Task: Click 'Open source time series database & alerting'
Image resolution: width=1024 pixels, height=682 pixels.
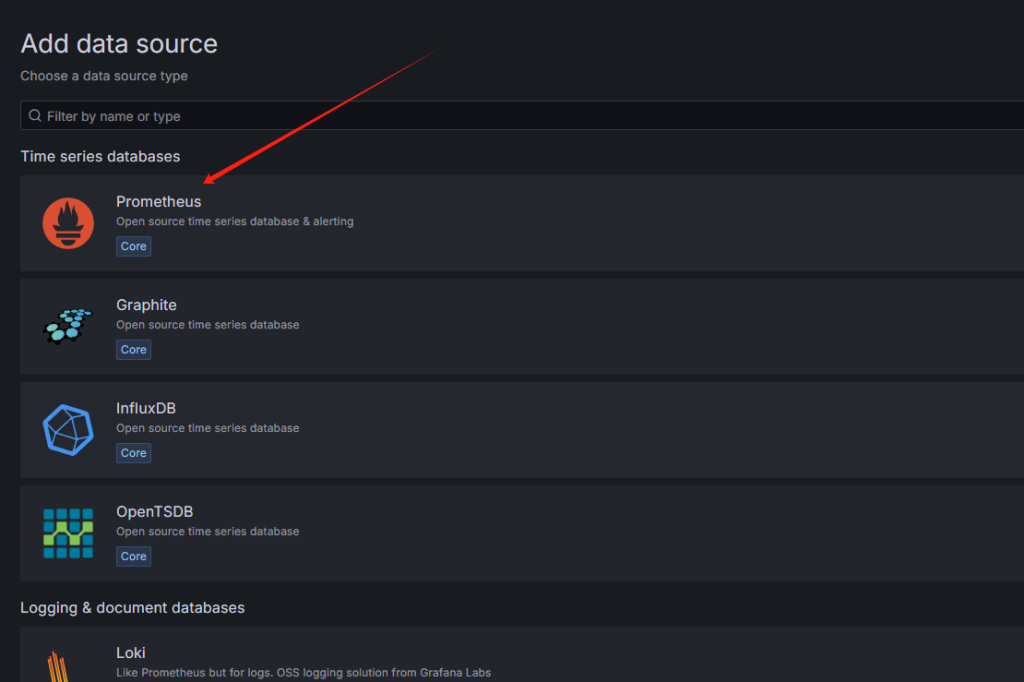Action: click(x=235, y=221)
